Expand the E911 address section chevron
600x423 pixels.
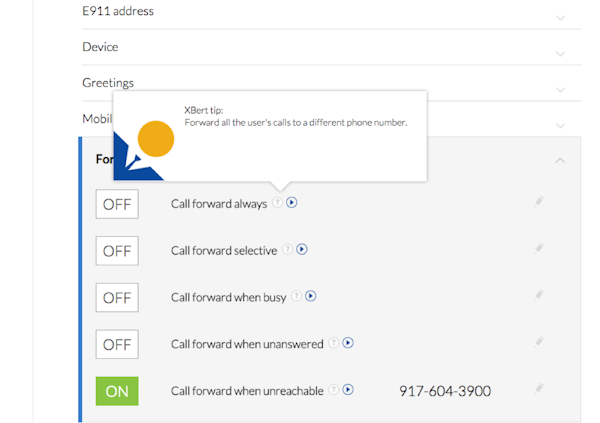(x=560, y=18)
